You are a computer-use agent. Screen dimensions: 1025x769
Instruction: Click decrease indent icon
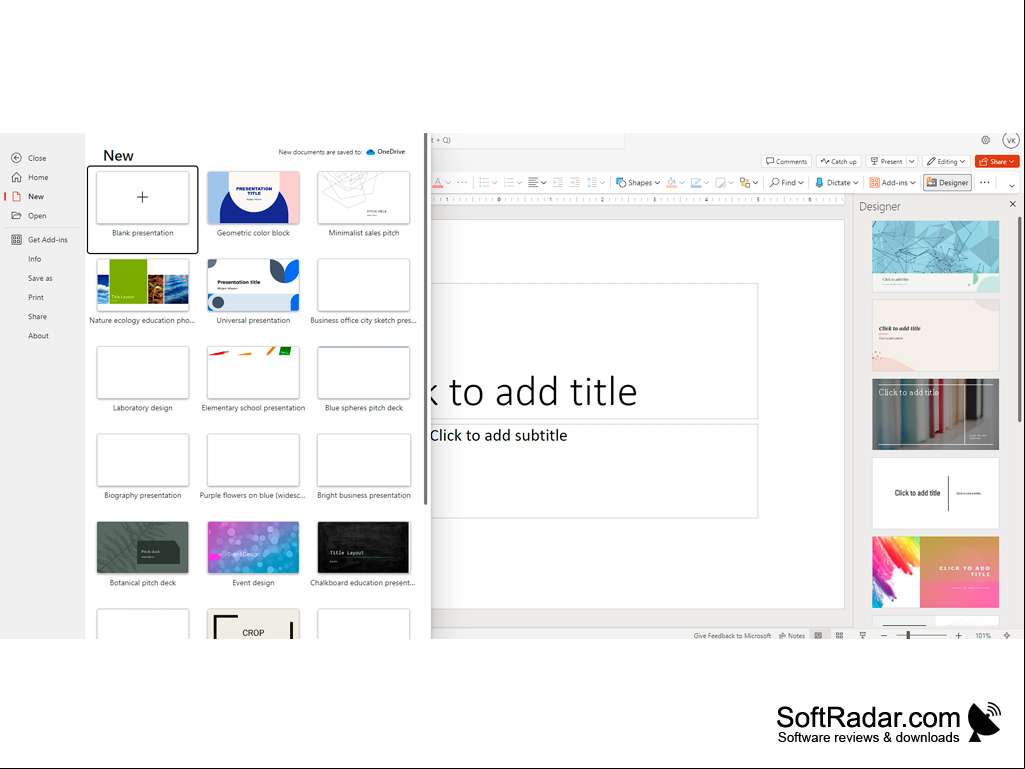[x=558, y=182]
